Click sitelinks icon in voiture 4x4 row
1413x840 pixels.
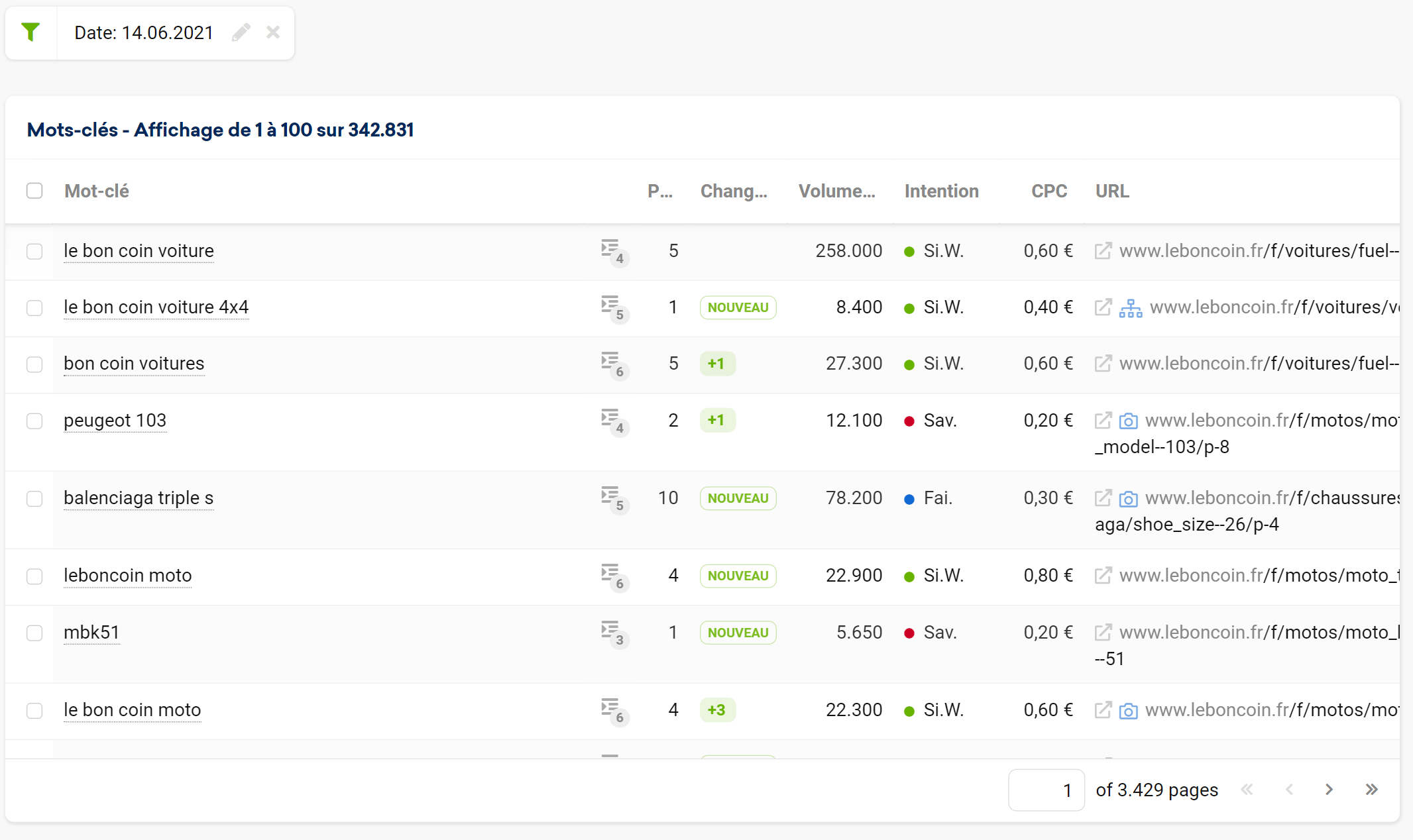point(1131,308)
